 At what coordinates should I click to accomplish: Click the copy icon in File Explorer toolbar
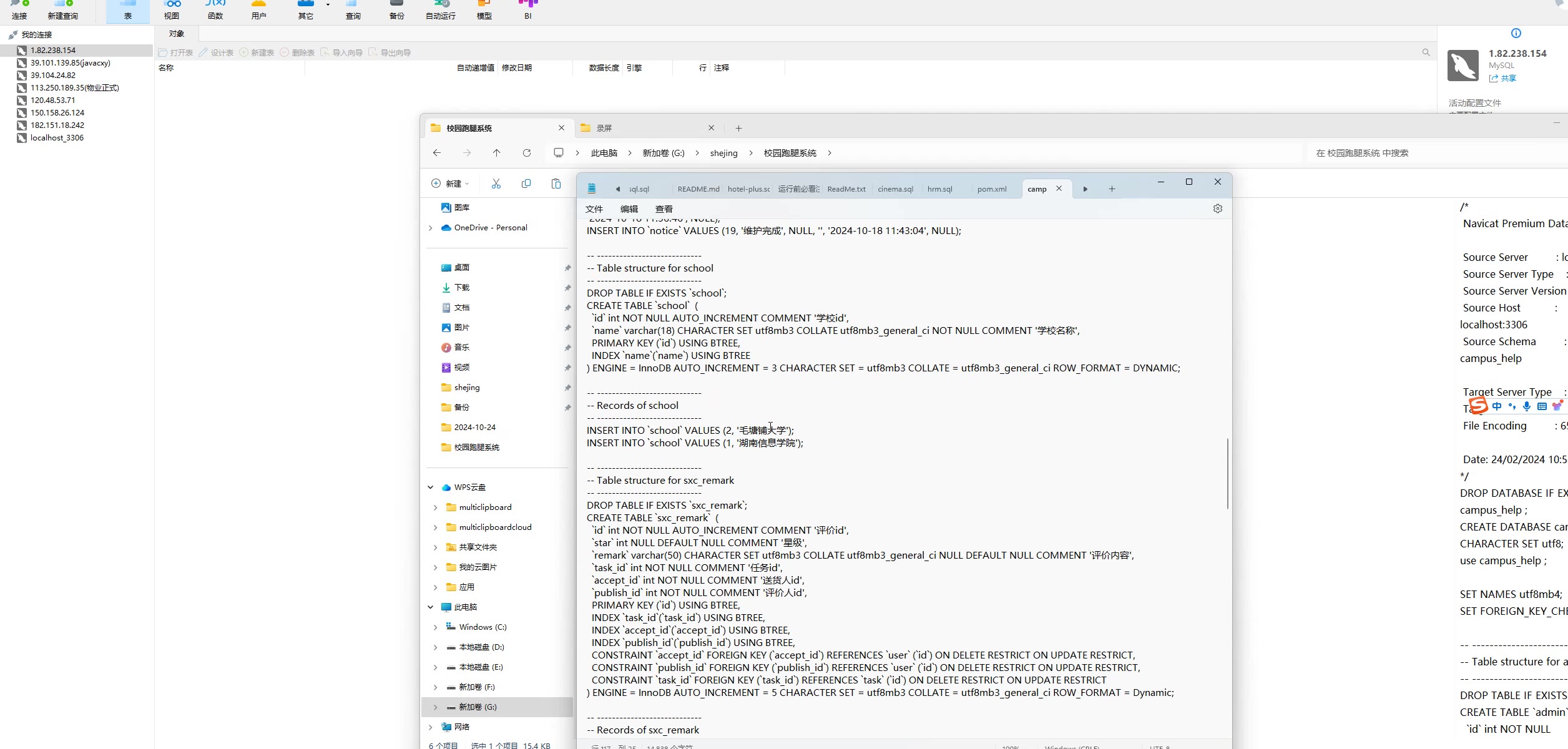point(526,184)
